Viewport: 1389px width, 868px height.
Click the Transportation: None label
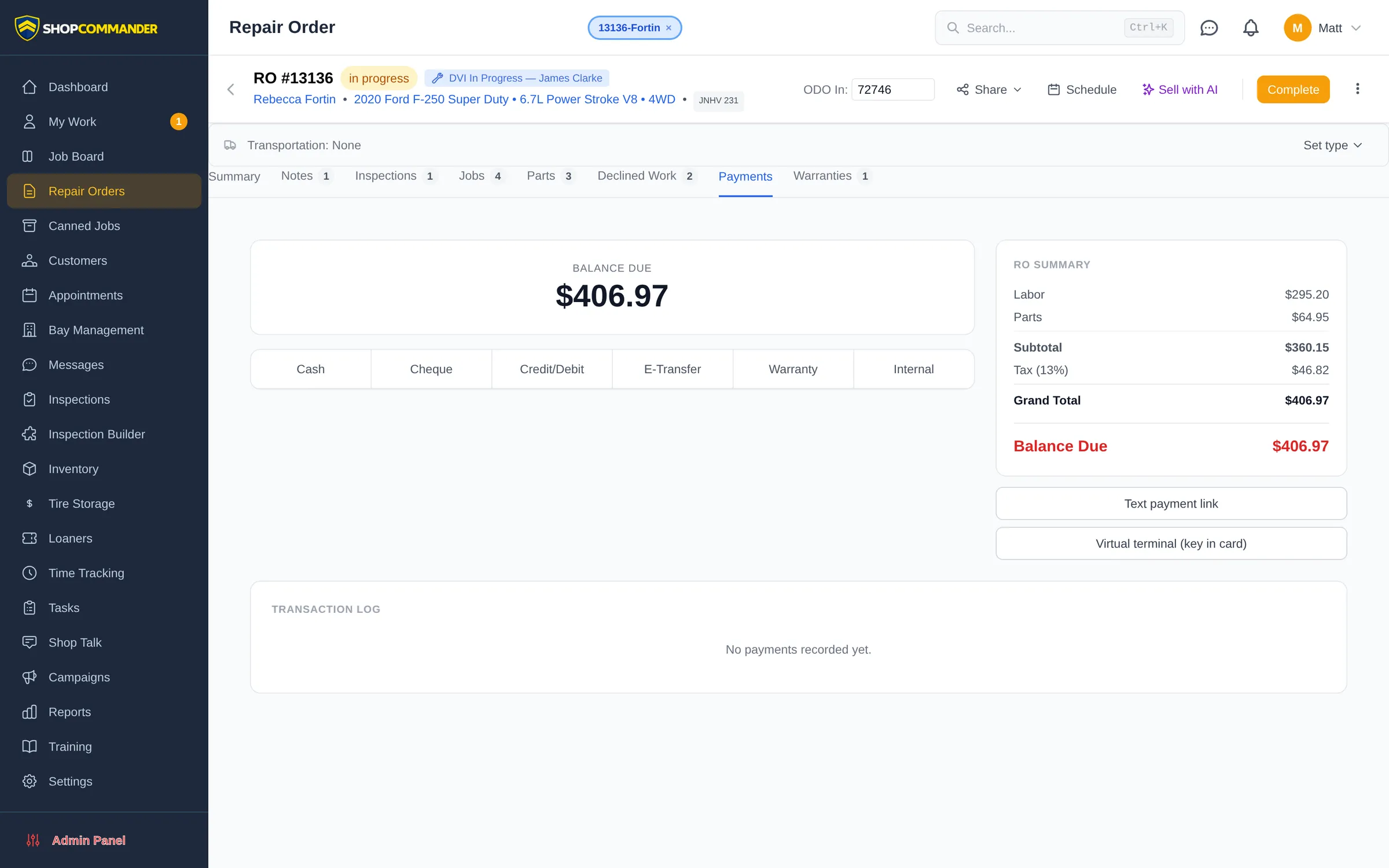304,145
